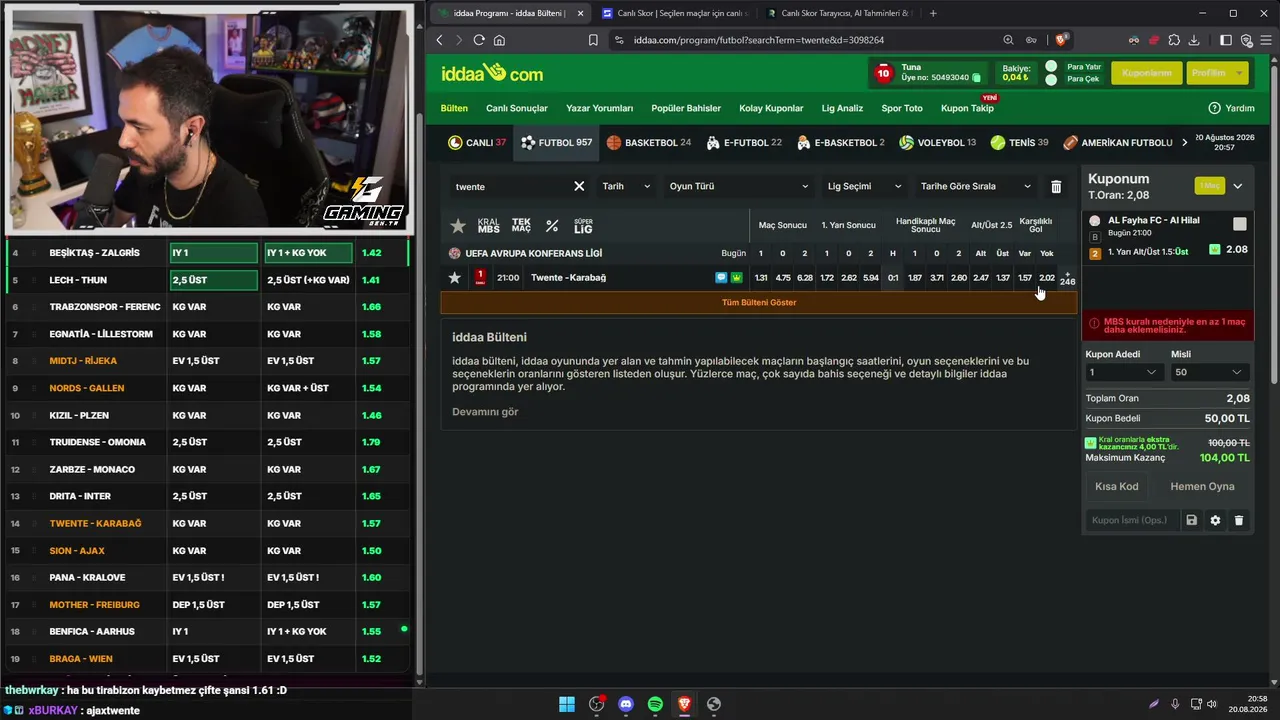This screenshot has width=1280, height=720.
Task: Select the Basketbol sport tab
Action: (x=649, y=143)
